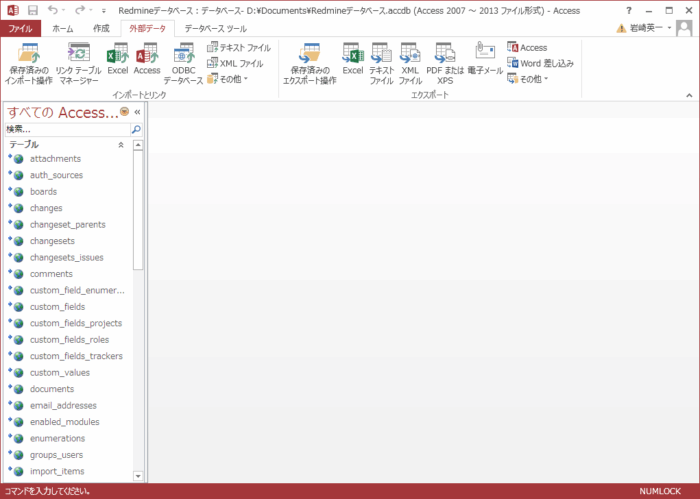Export by e-mail (電子メール)

[485, 59]
